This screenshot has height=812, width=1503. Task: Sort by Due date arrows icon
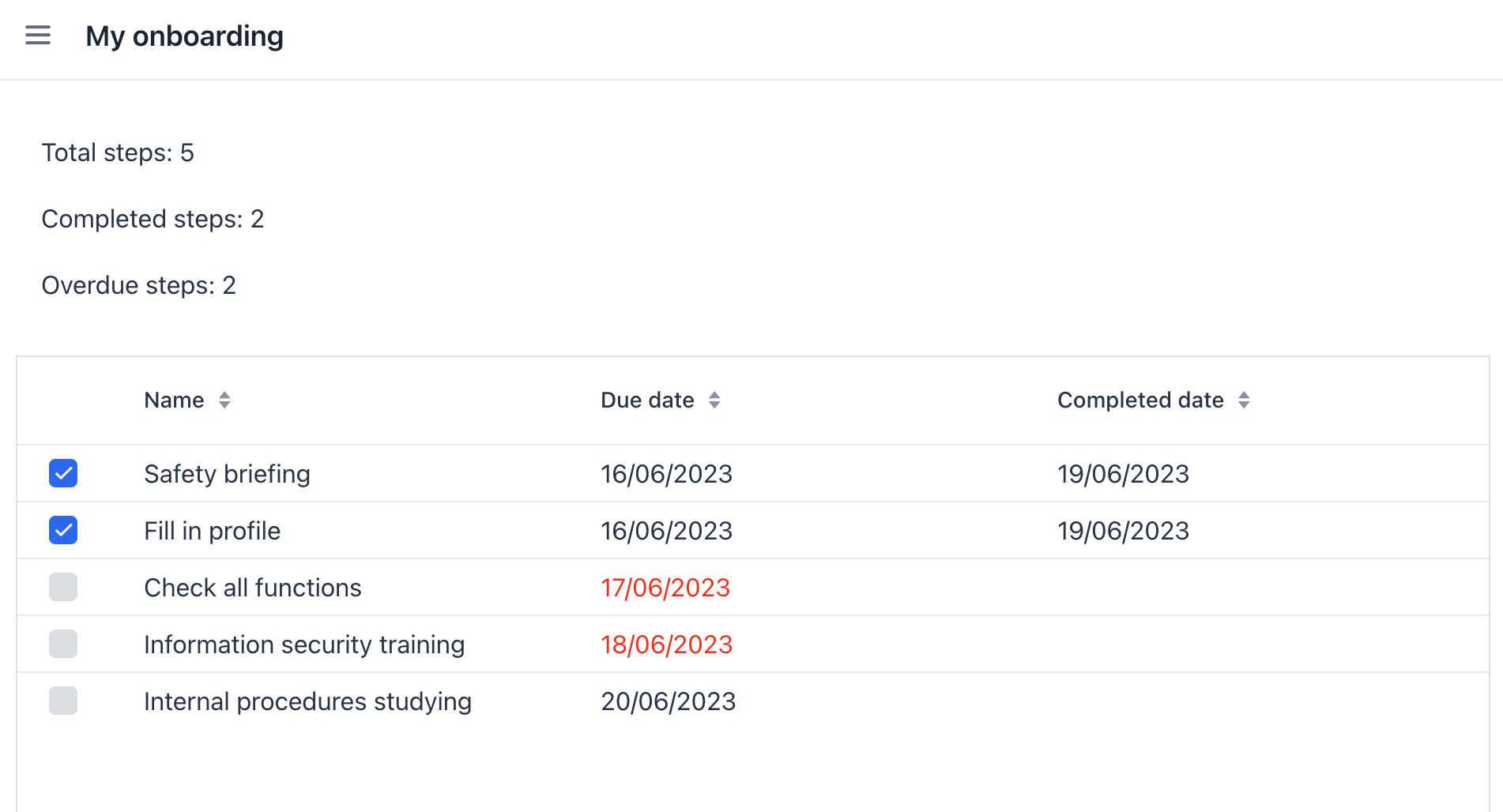click(x=714, y=400)
